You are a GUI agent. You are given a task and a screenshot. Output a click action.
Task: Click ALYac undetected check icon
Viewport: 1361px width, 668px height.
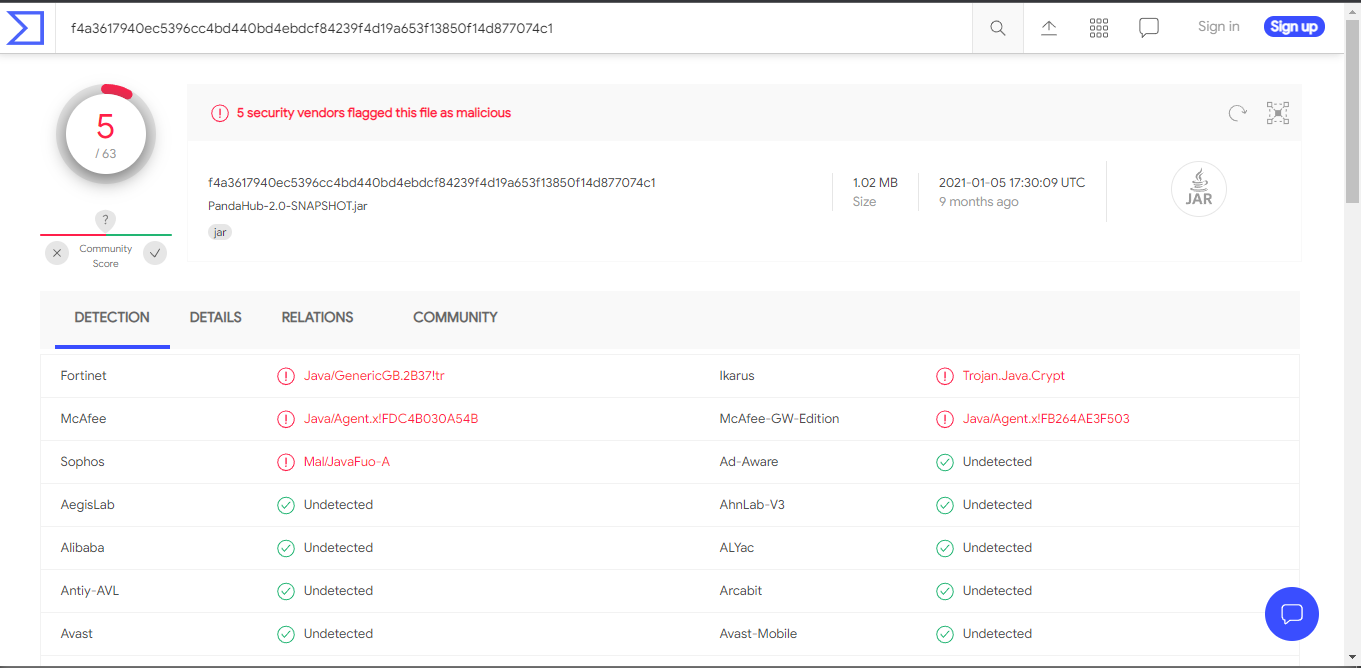(x=945, y=548)
